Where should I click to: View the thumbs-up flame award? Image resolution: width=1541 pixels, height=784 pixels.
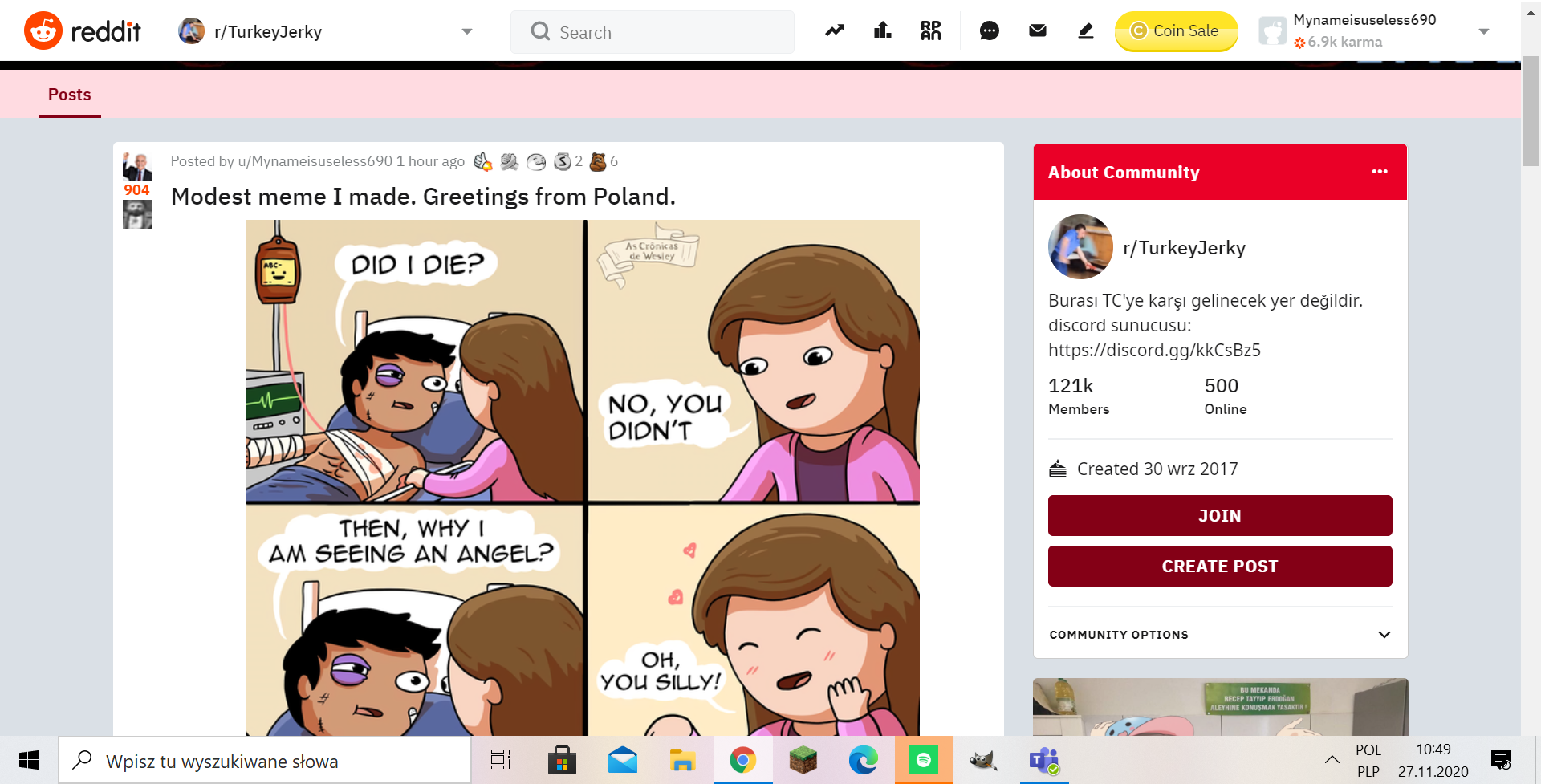(482, 162)
